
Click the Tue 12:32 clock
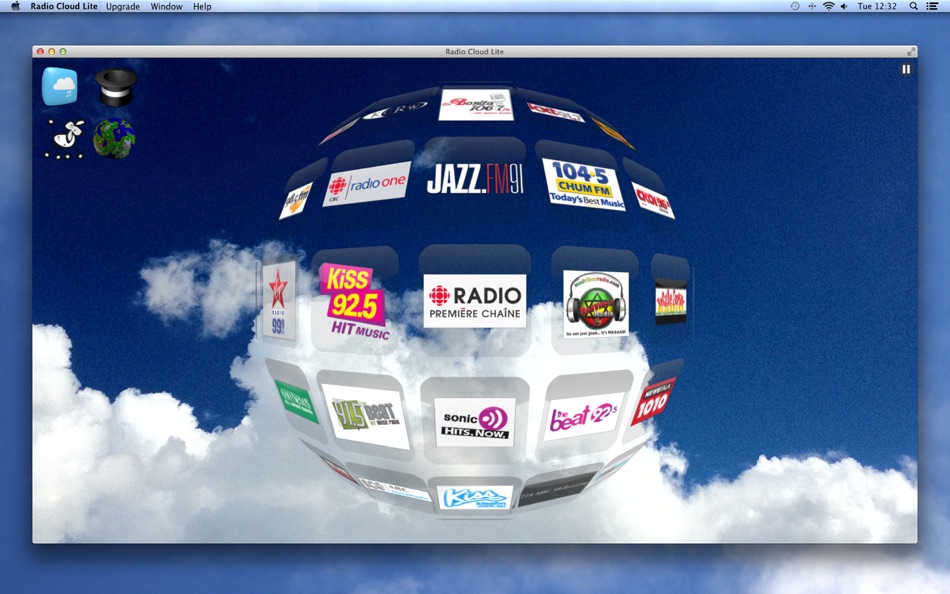(x=877, y=6)
